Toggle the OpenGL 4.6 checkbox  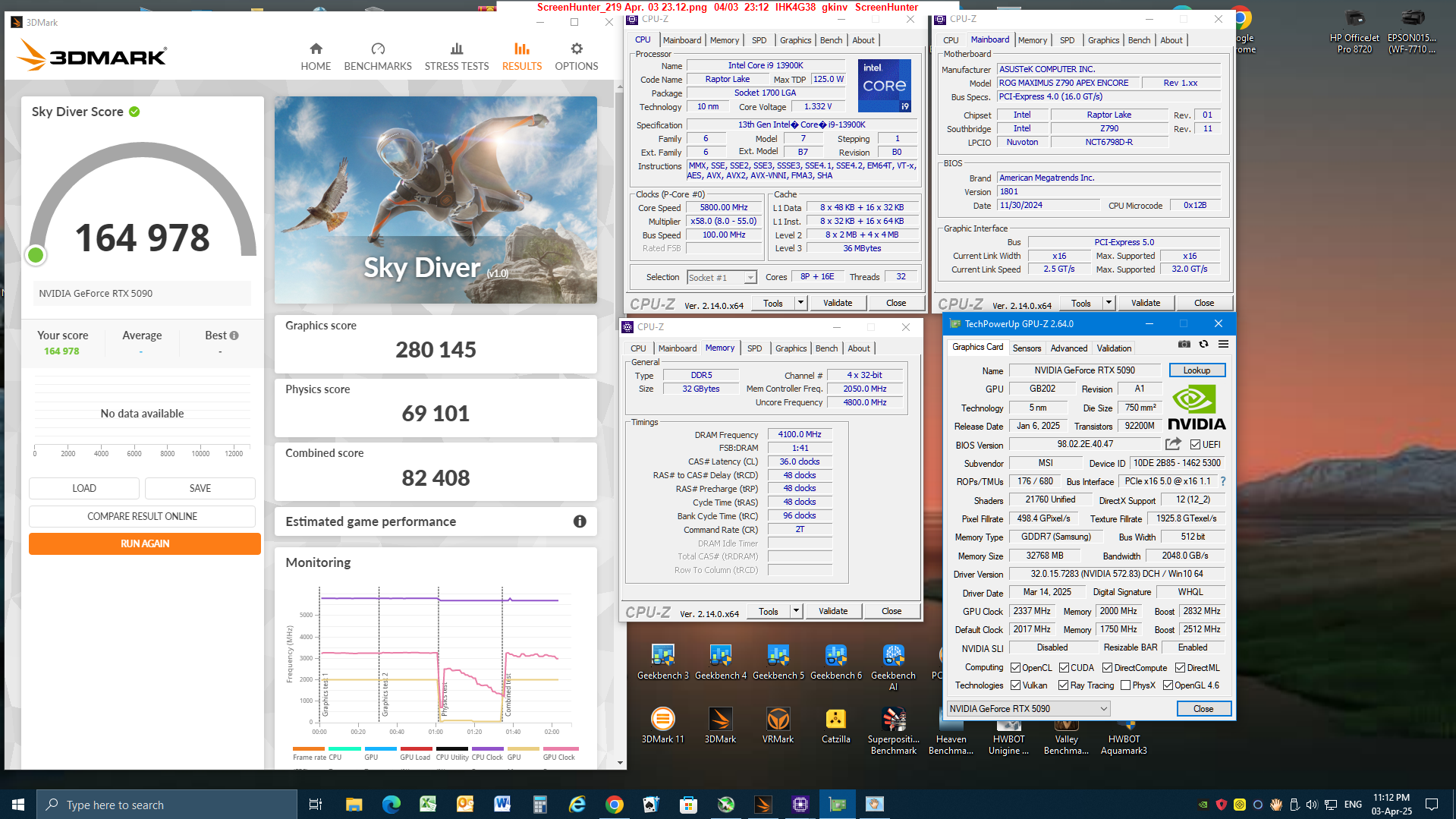pyautogui.click(x=1168, y=685)
